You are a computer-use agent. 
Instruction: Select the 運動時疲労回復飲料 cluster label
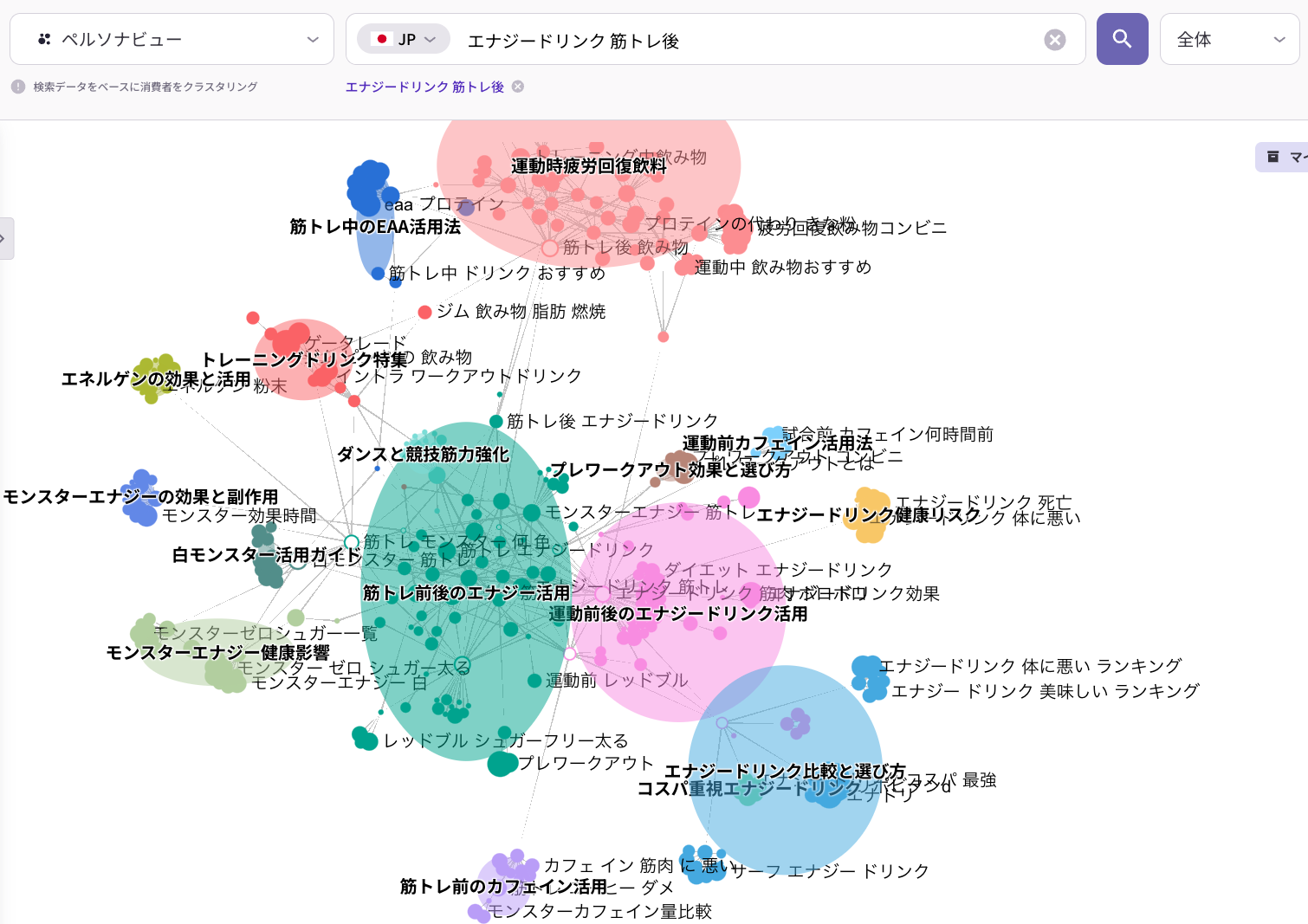click(x=589, y=165)
